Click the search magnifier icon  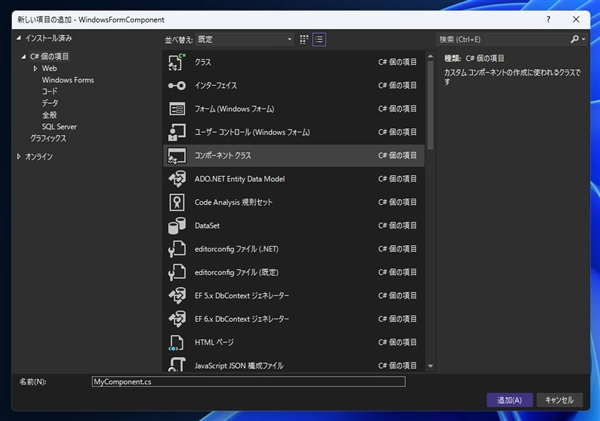point(574,39)
